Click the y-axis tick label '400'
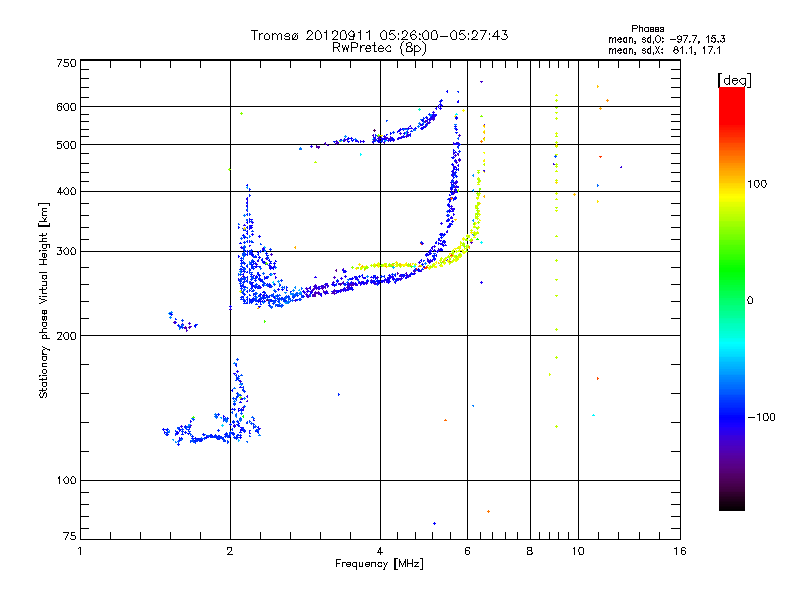The height and width of the screenshot is (600, 800). click(x=67, y=192)
